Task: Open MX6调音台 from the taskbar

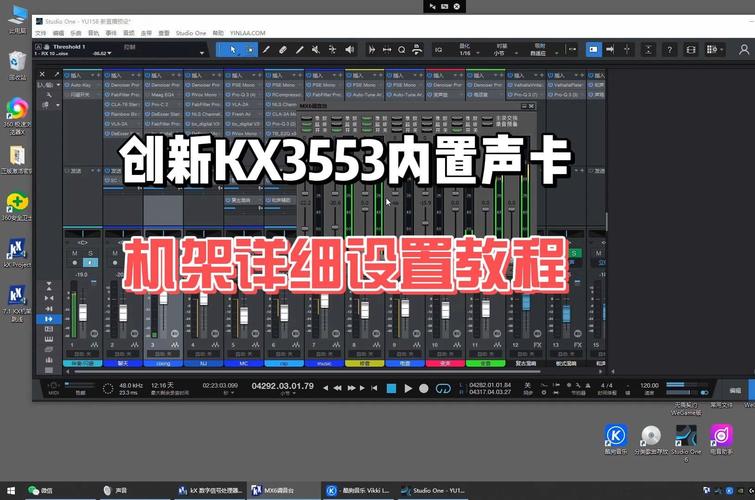Action: point(276,490)
